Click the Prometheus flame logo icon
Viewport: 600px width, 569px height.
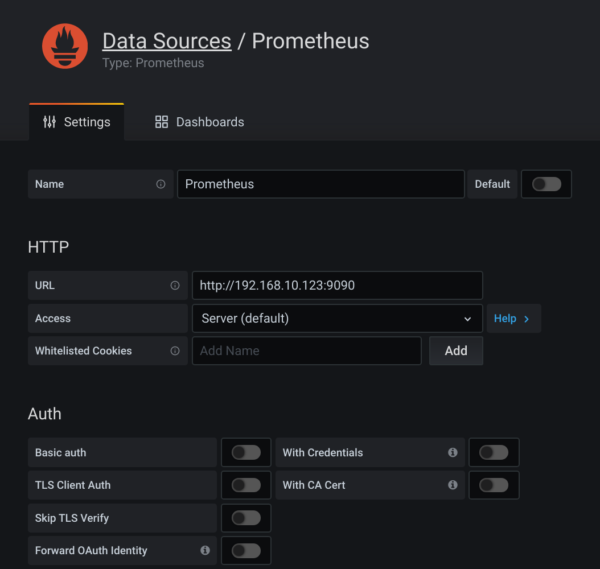click(x=65, y=46)
